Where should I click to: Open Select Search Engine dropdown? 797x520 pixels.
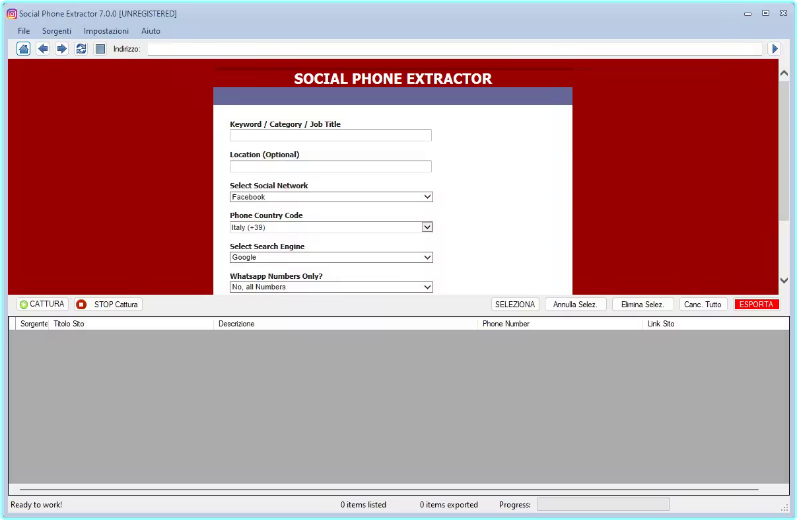pos(331,257)
